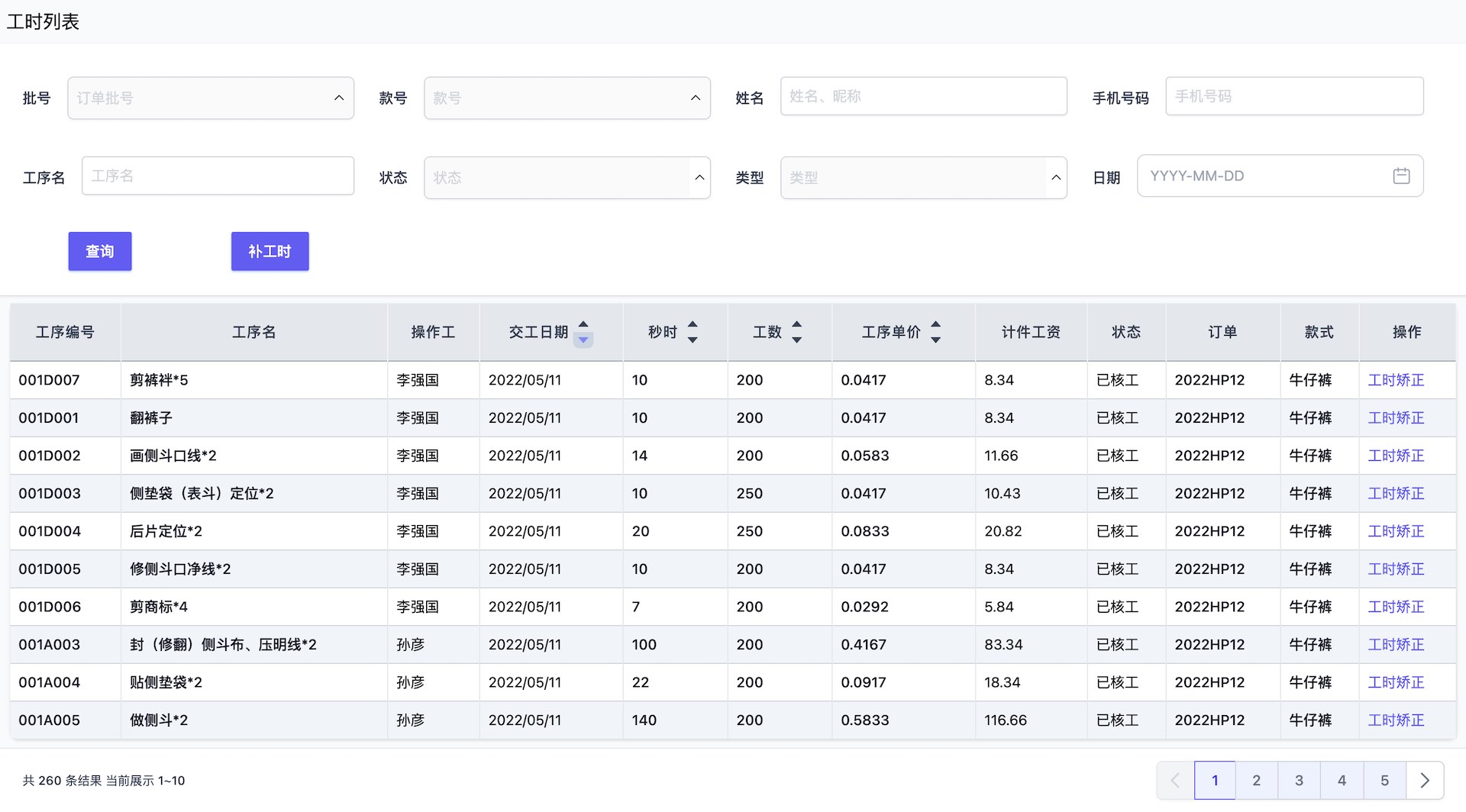This screenshot has width=1466, height=812.
Task: Open the 批号 order batch dropdown
Action: [211, 98]
